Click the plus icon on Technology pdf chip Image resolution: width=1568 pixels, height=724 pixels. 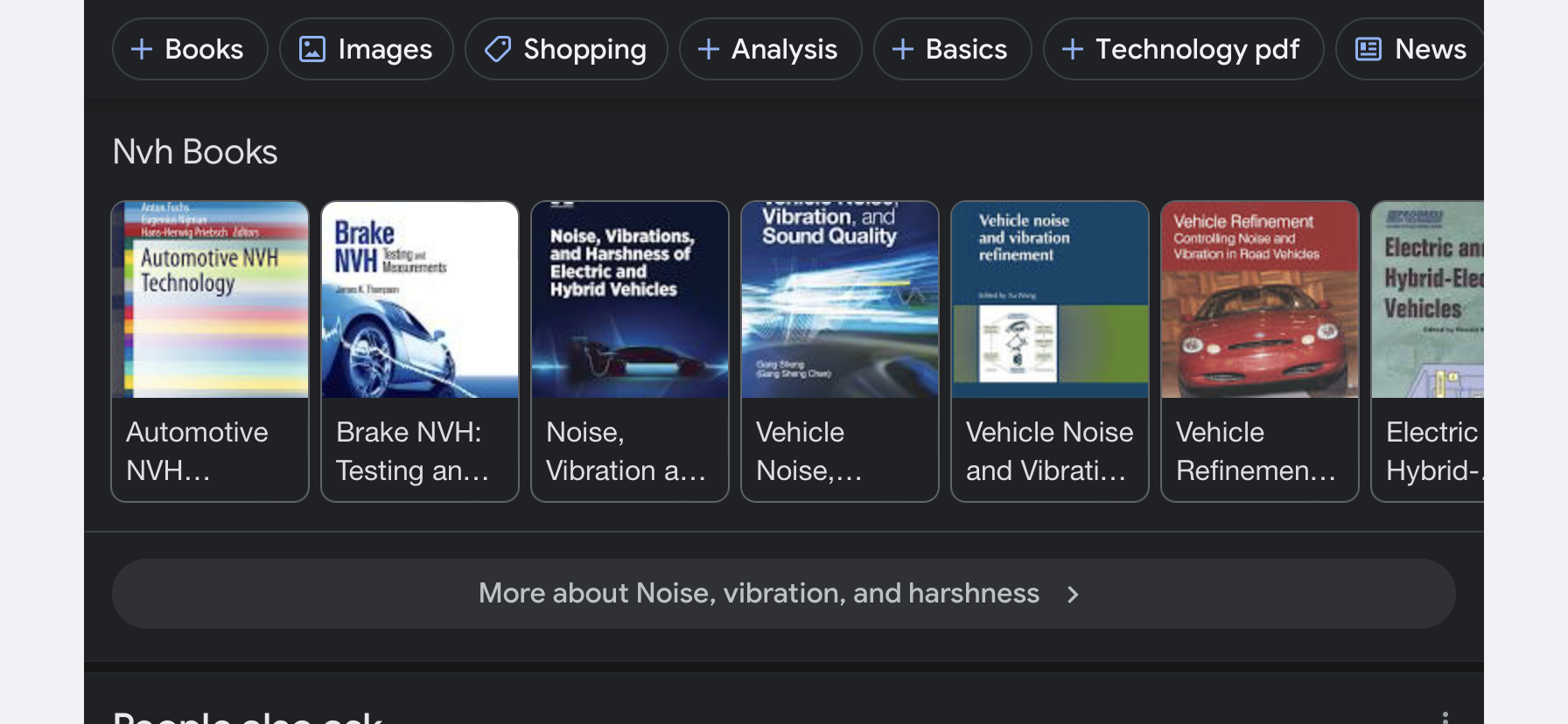pos(1072,49)
